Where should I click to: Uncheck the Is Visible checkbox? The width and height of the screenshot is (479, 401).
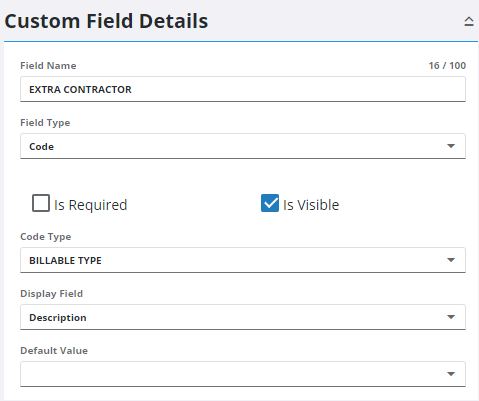coord(270,203)
